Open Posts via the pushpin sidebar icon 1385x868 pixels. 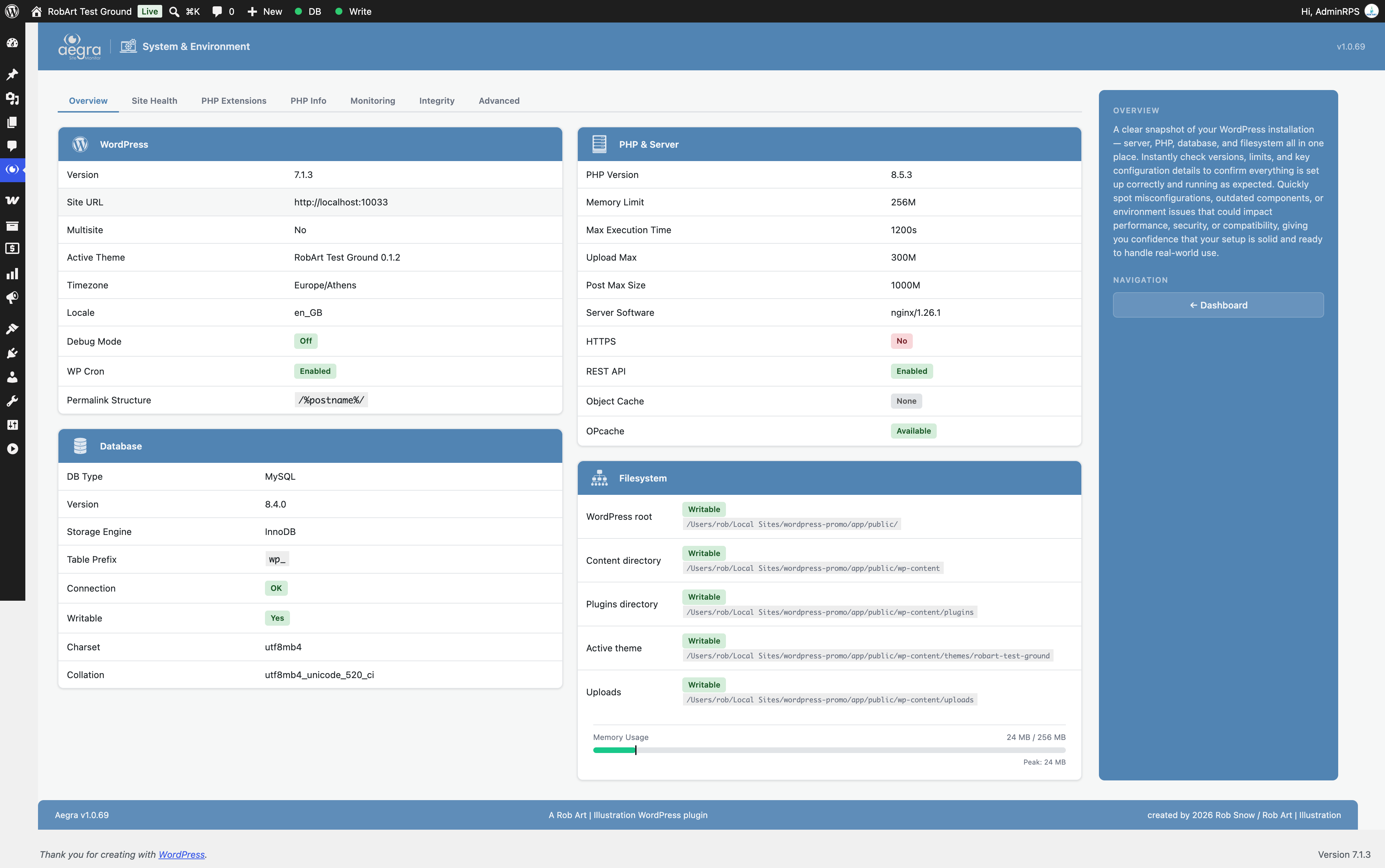(x=12, y=75)
